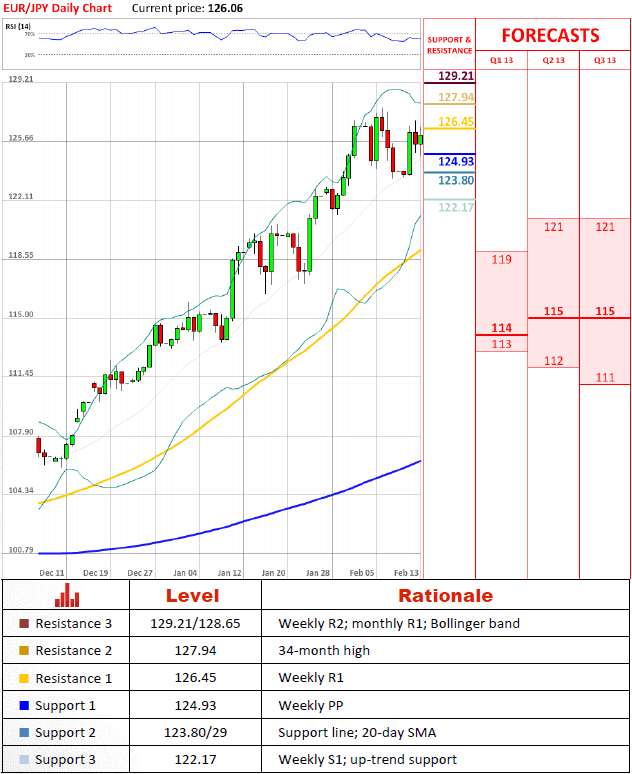Click the 111.45 price axis label
The height and width of the screenshot is (774, 632).
(x=21, y=373)
